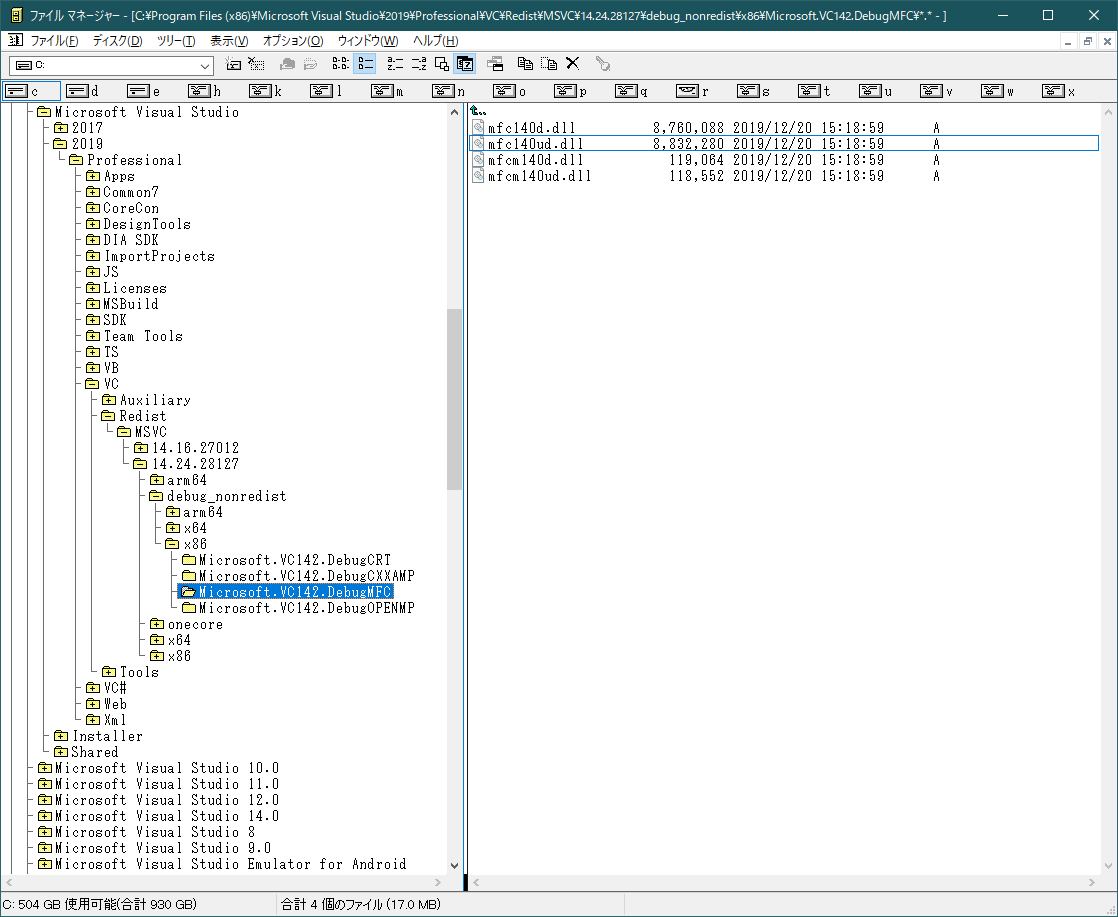Screen dimensions: 1118x917
Task: Open network drive r
Action: click(687, 91)
